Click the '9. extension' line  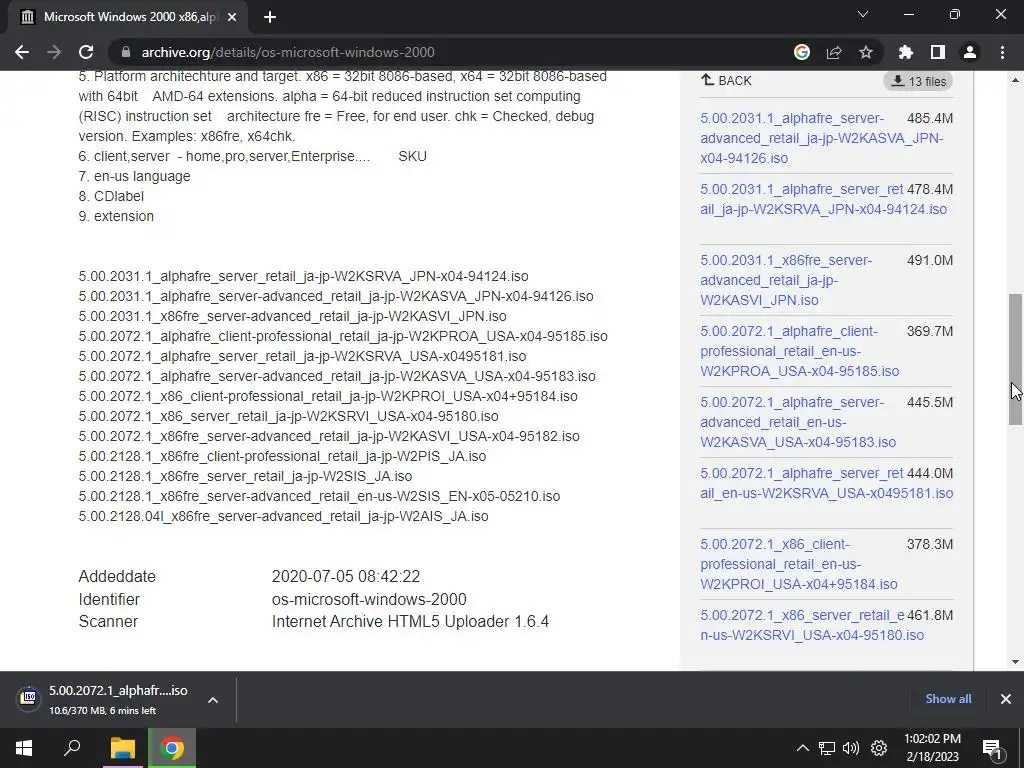(x=116, y=216)
